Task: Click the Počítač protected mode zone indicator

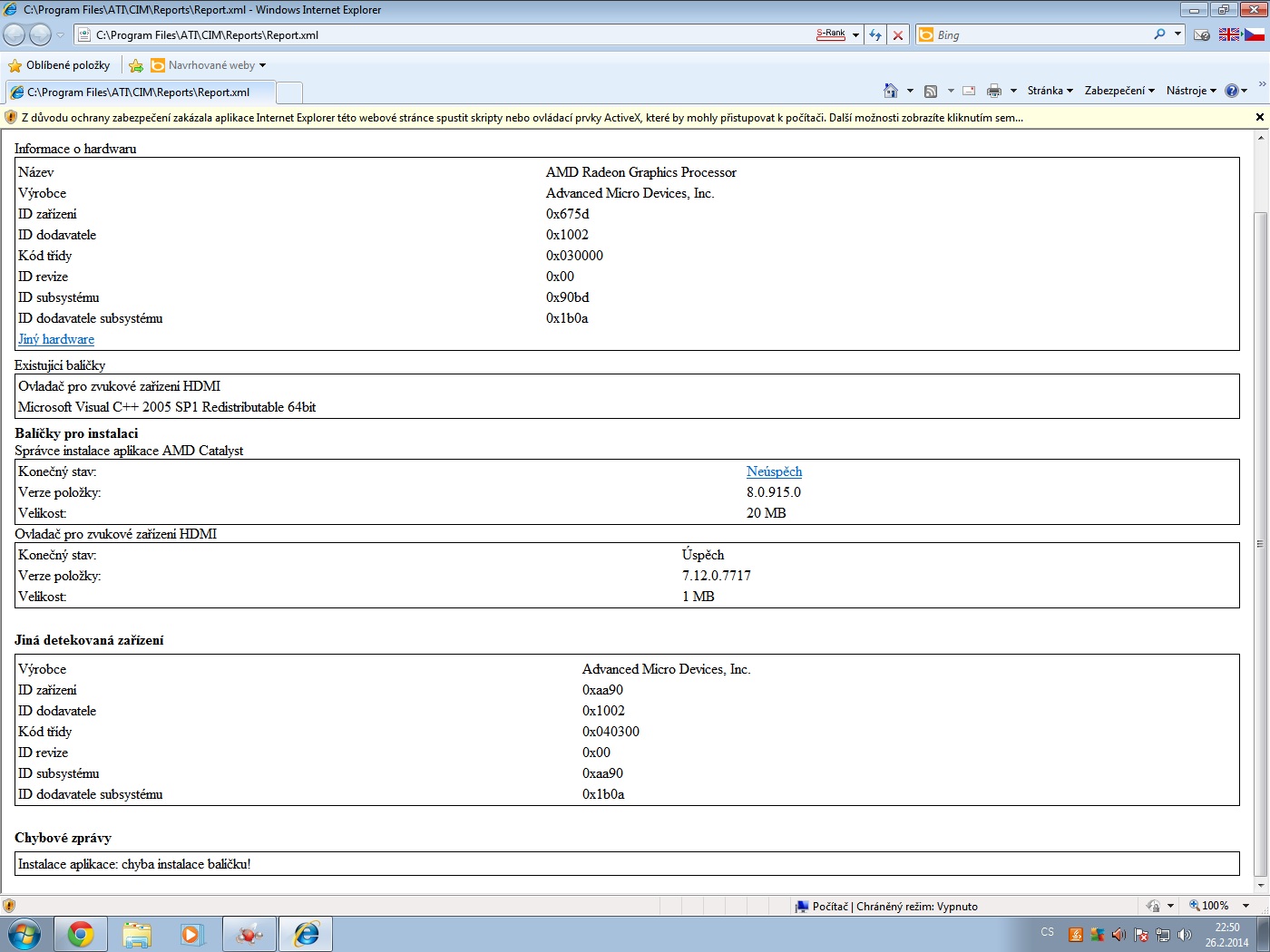Action: coord(886,906)
